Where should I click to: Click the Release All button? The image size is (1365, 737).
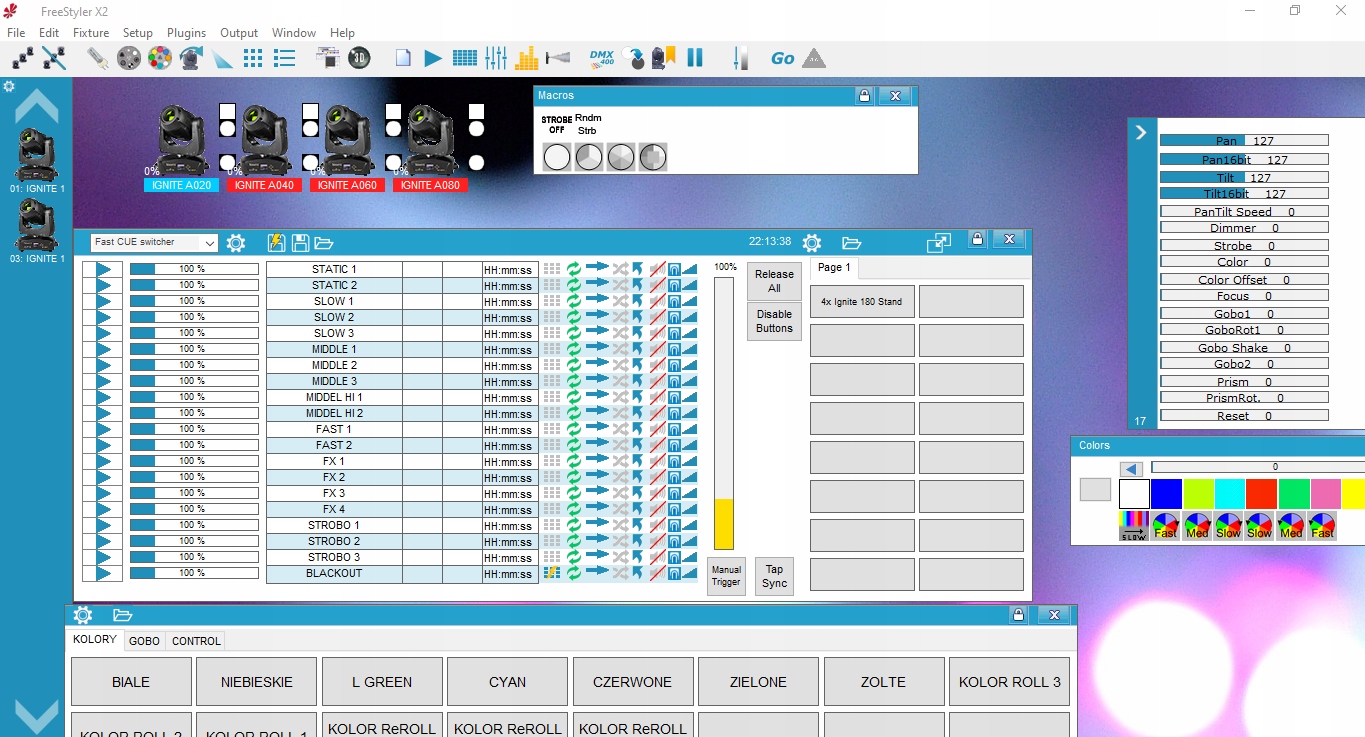tap(774, 281)
